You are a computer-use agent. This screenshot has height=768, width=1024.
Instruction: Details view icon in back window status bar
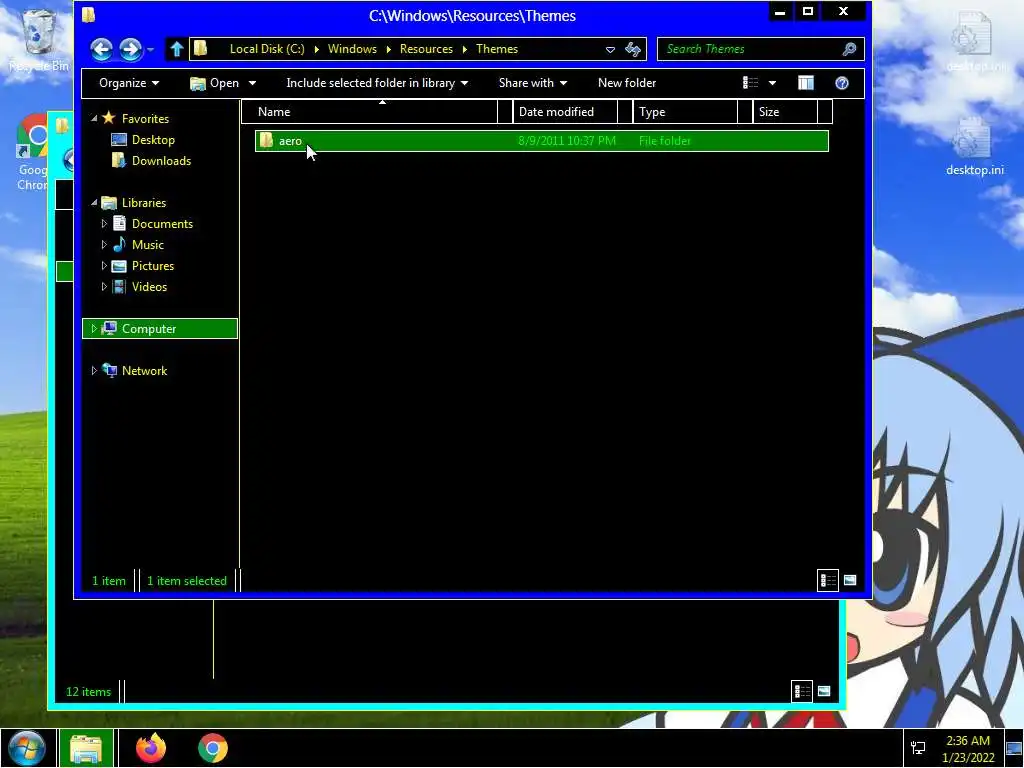pyautogui.click(x=802, y=691)
